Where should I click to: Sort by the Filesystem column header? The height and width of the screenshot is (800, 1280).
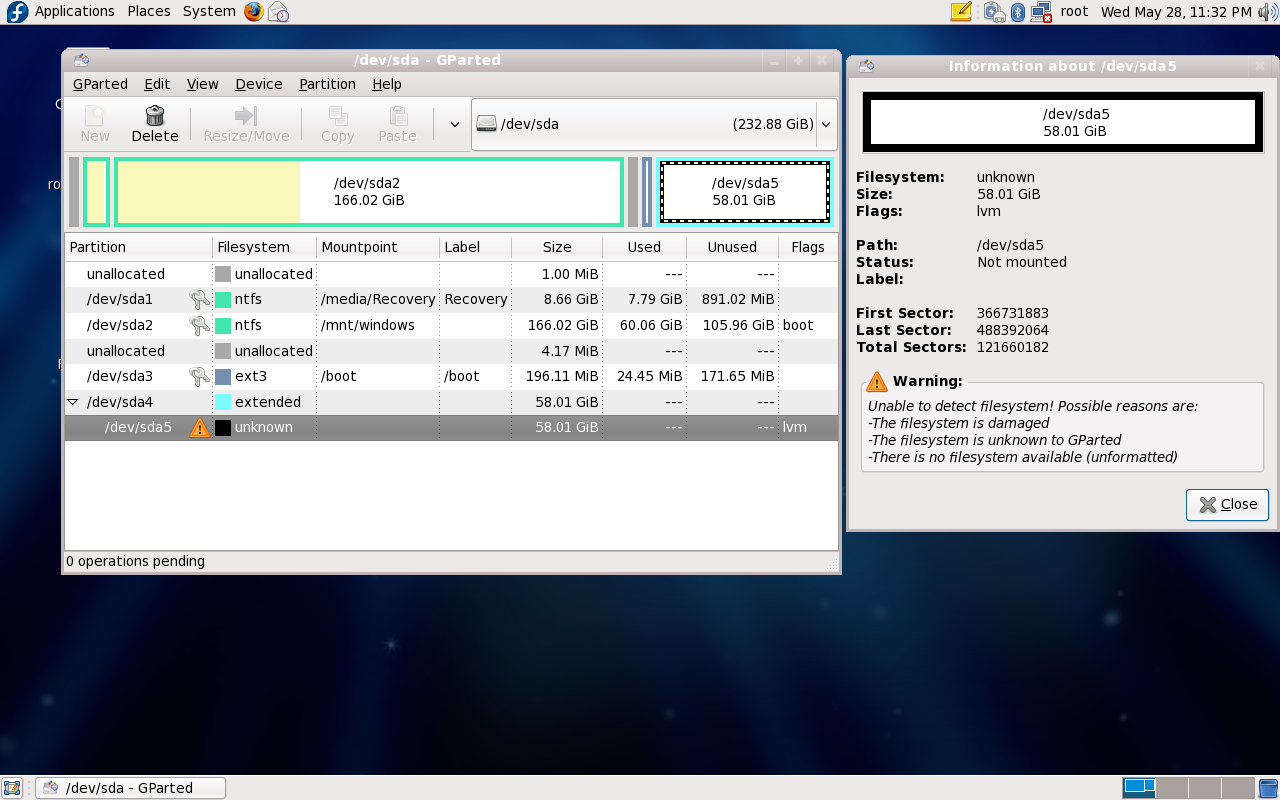click(x=265, y=247)
